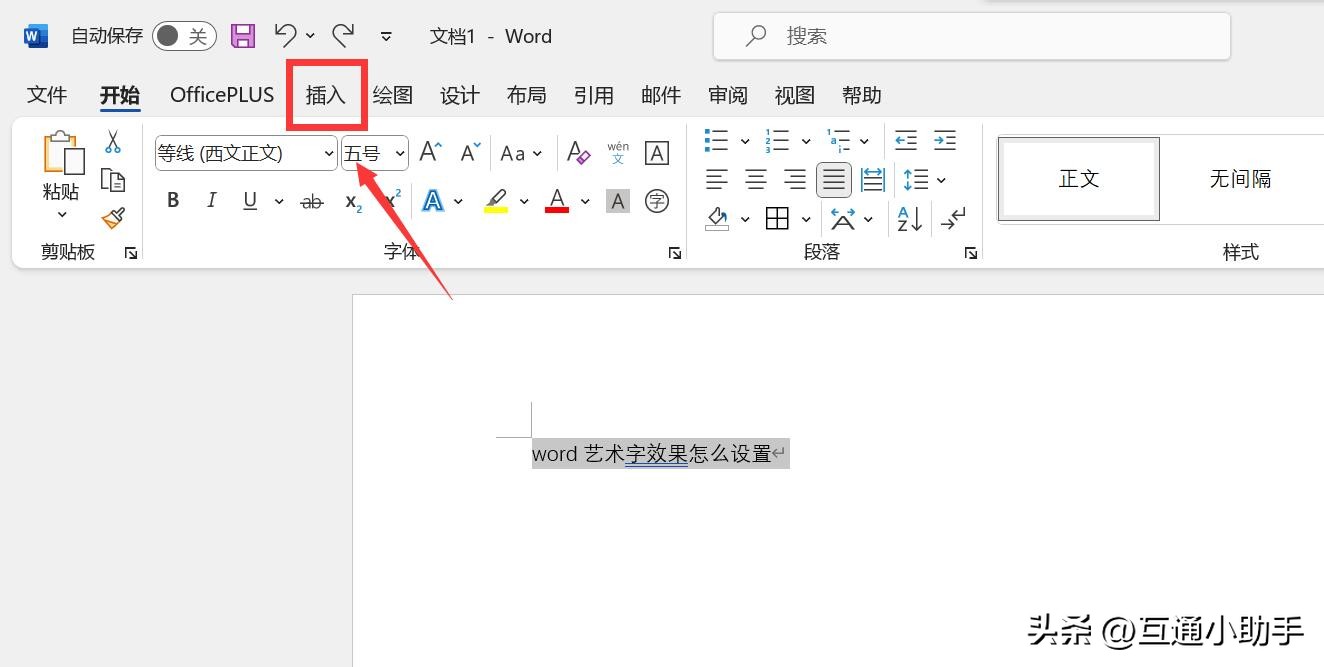
Task: Click the Format Painter brush icon
Action: [113, 218]
